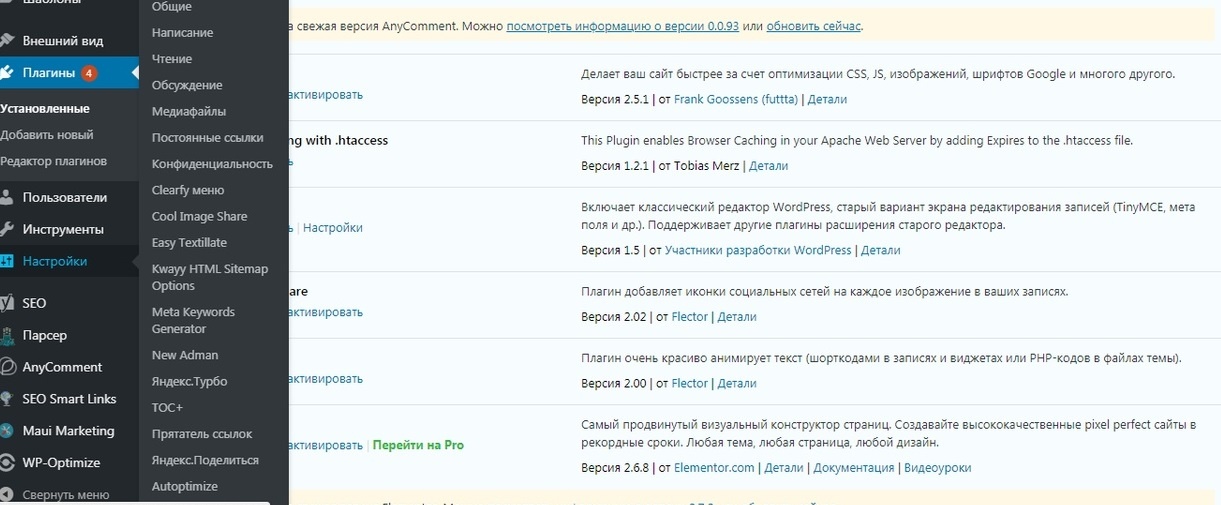Click the Инструменты wrench icon
The width and height of the screenshot is (1221, 505).
(x=6, y=230)
